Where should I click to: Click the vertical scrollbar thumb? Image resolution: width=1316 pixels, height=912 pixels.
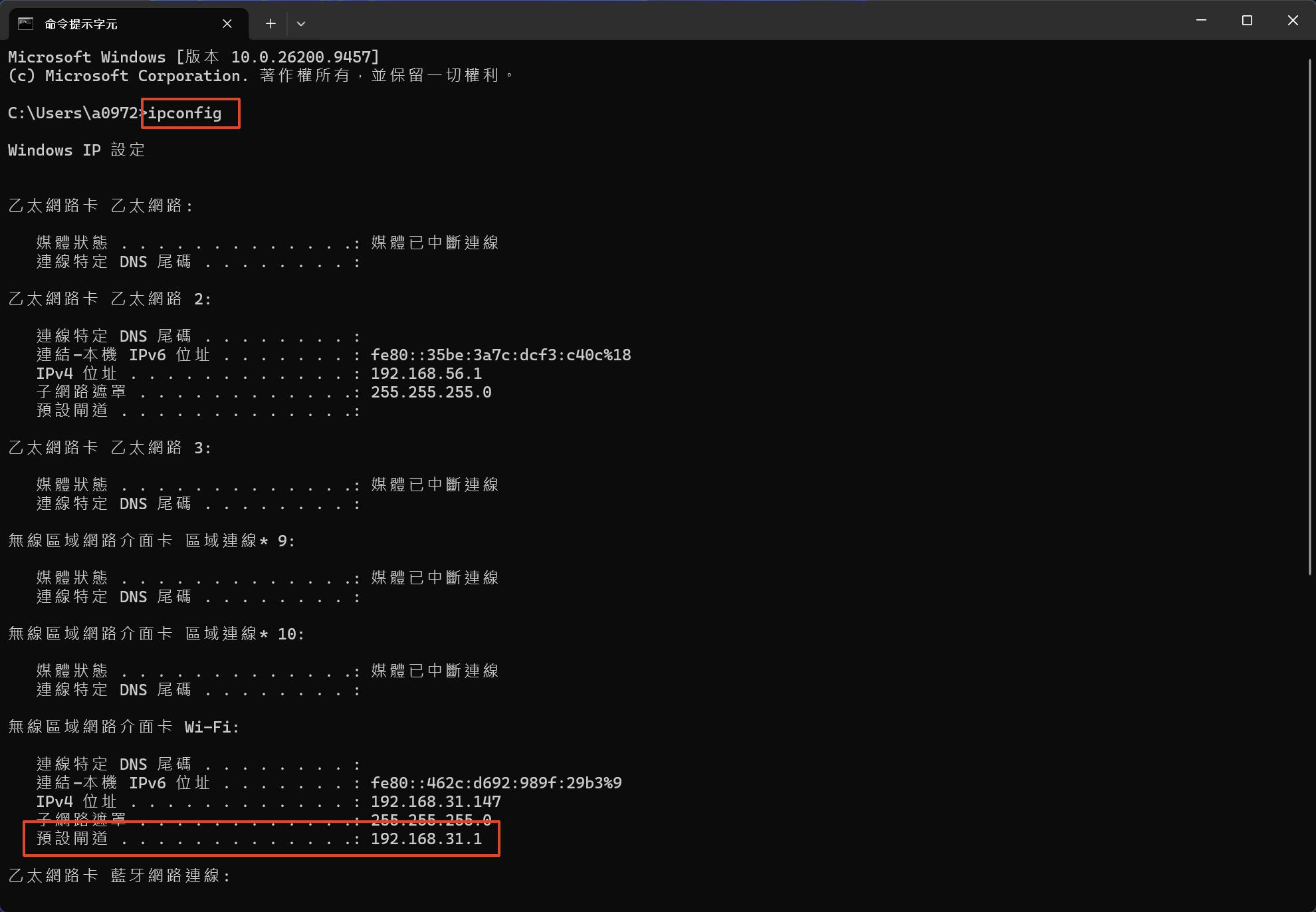pyautogui.click(x=1311, y=316)
